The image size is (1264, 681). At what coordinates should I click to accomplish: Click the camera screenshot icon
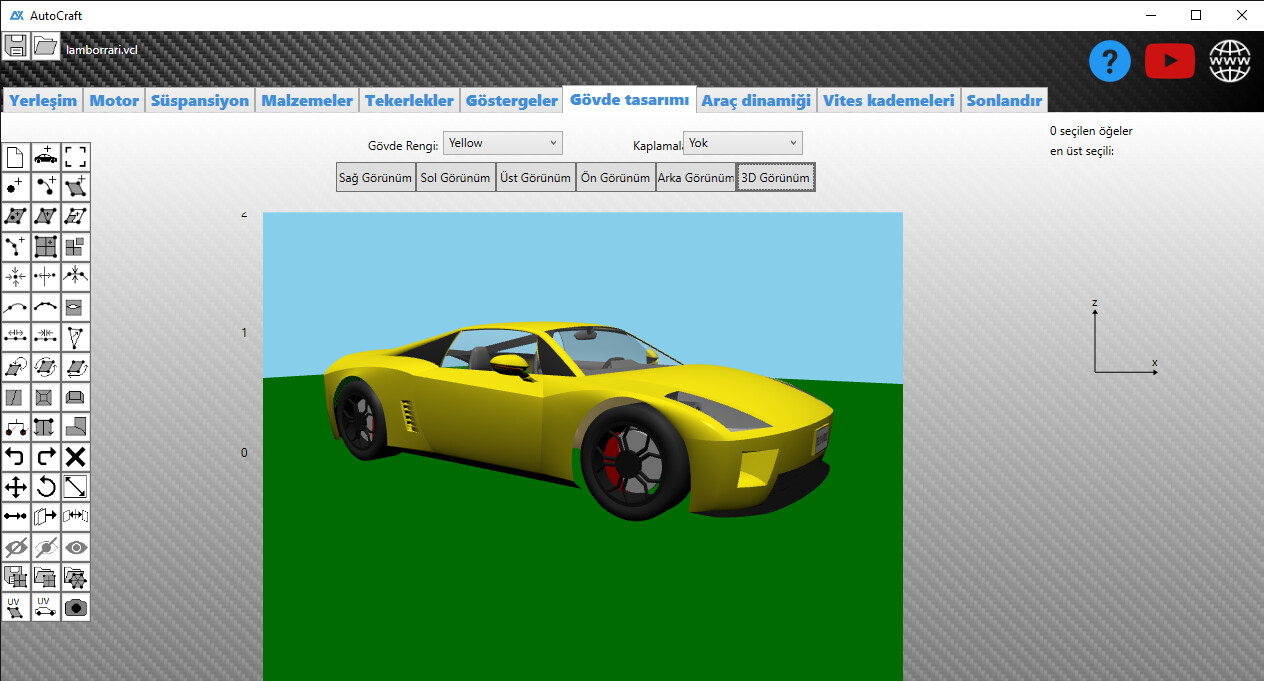coord(76,607)
